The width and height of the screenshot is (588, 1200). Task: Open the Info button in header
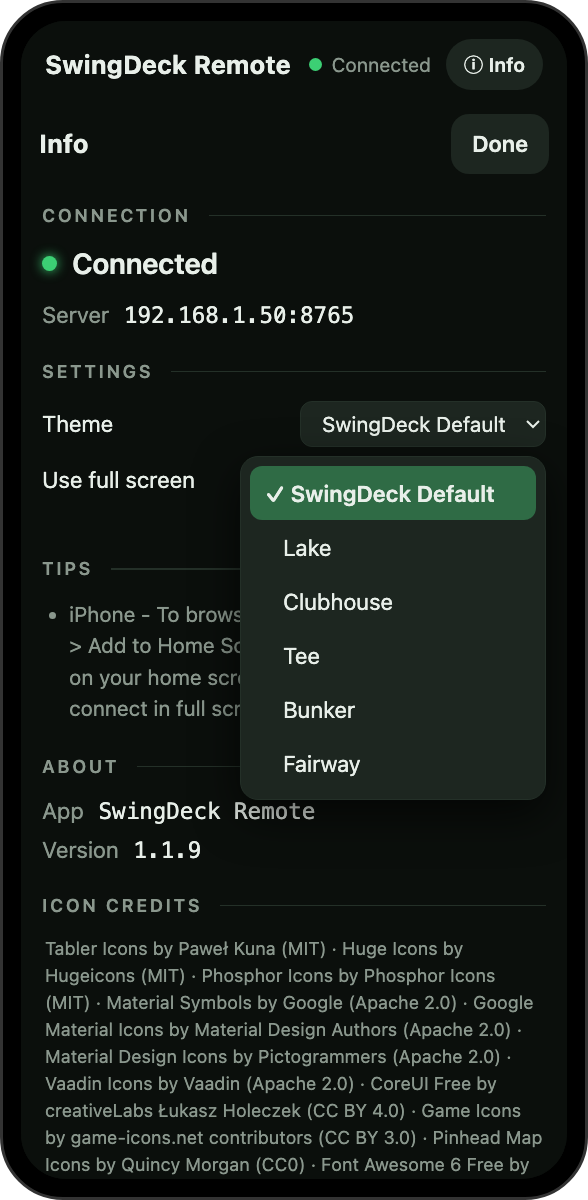(494, 65)
